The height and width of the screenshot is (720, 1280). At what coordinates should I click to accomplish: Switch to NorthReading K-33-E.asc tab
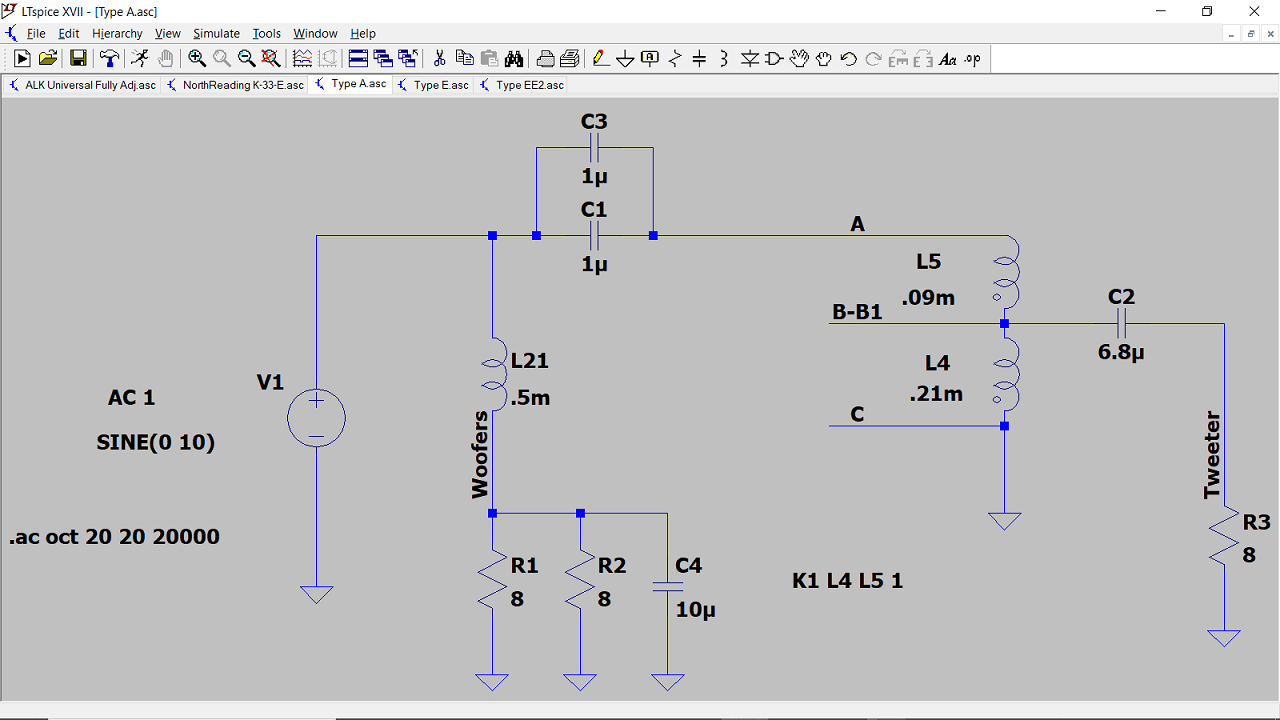click(x=234, y=85)
